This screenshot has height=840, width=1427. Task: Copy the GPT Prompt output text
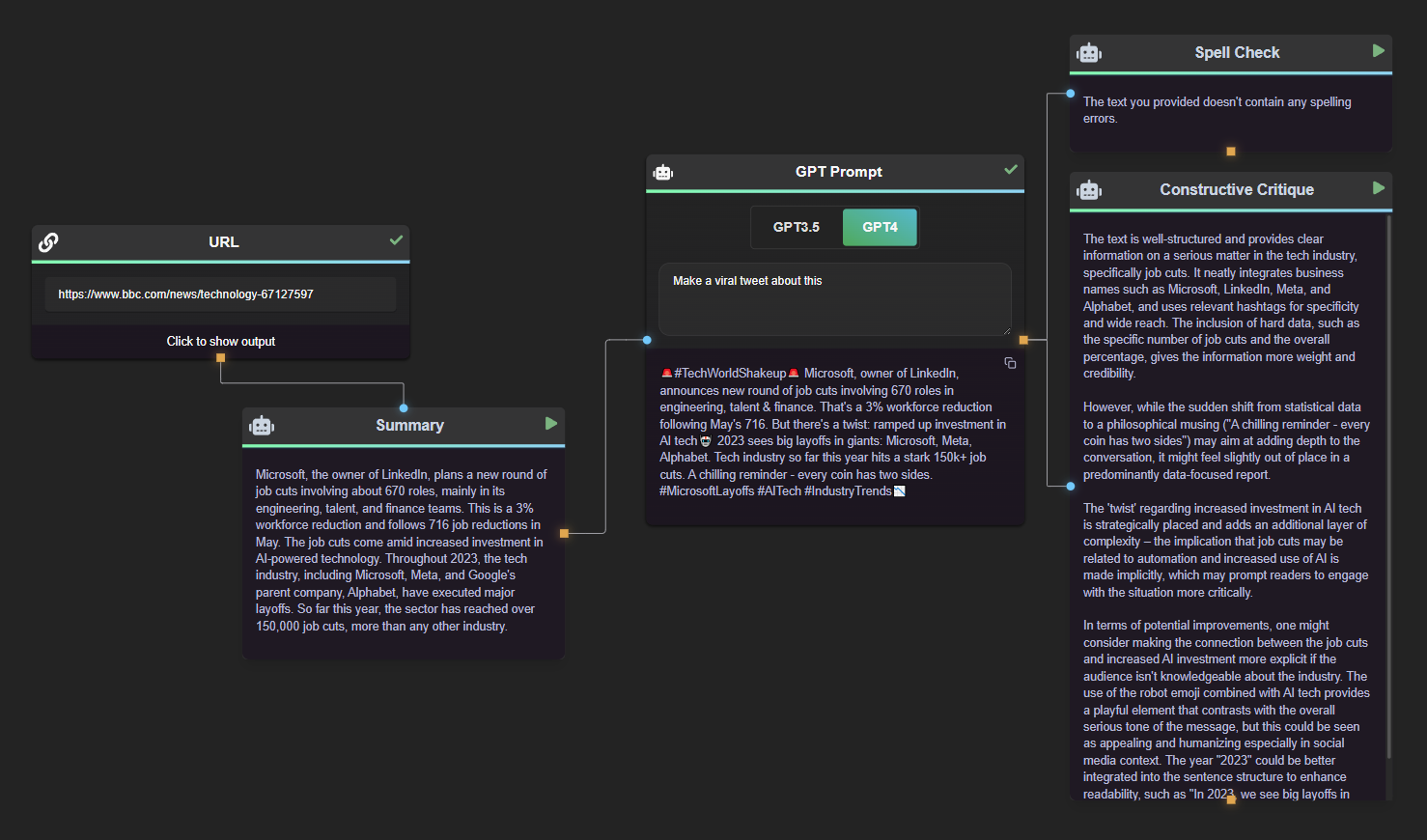1010,363
